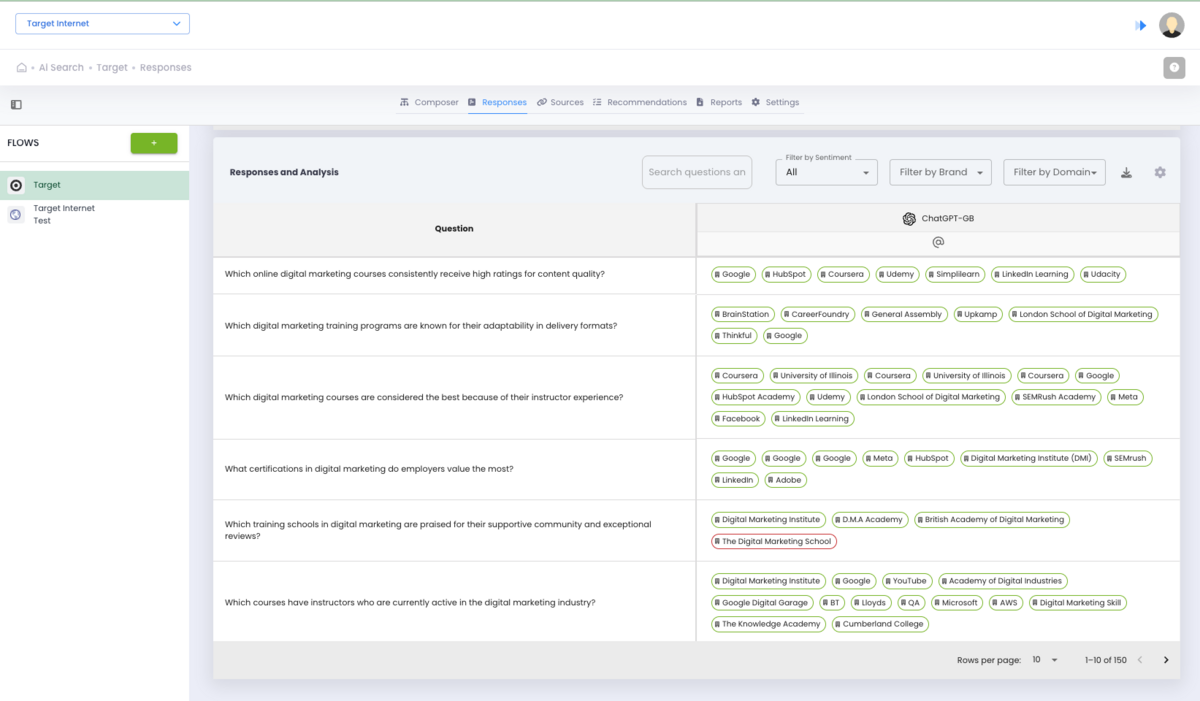Image resolution: width=1200 pixels, height=701 pixels.
Task: Click the British Academy of Digital Marketing tag
Action: [992, 519]
